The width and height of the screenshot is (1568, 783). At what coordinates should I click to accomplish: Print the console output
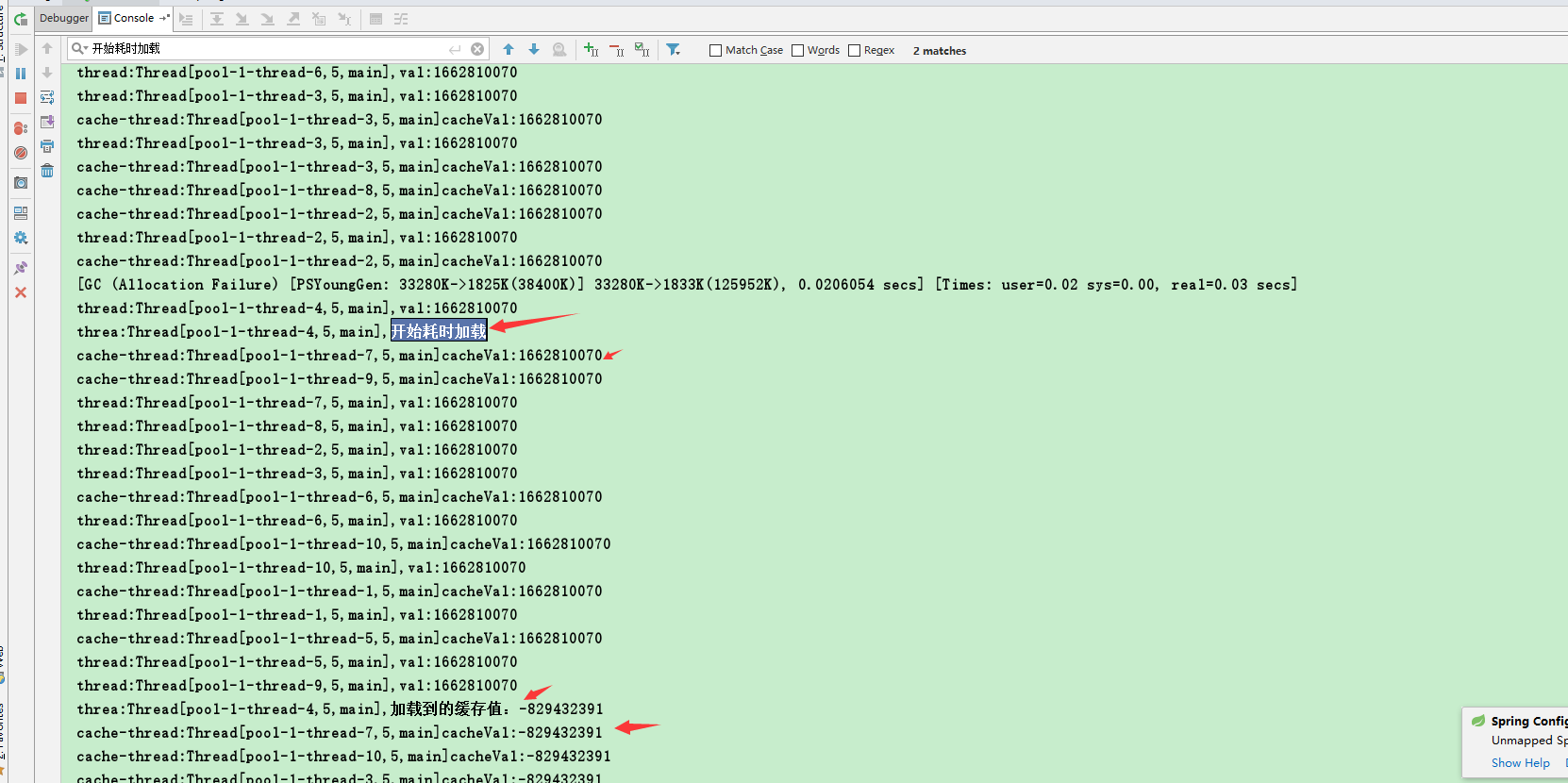pos(47,146)
